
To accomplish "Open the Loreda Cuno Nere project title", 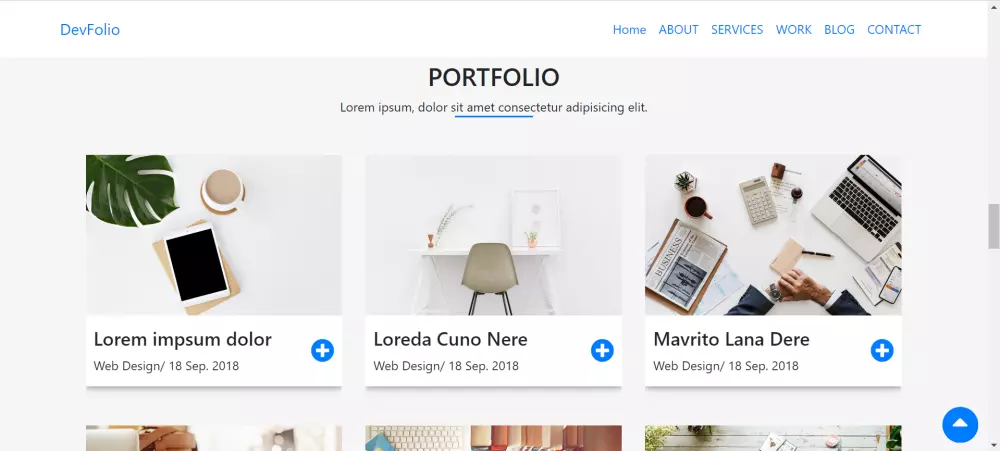I will coord(450,339).
